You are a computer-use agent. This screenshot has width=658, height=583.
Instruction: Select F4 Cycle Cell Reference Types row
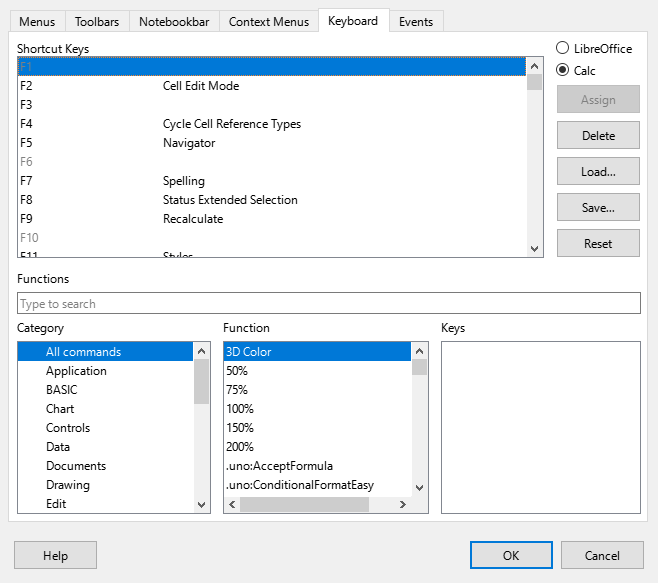tap(272, 124)
